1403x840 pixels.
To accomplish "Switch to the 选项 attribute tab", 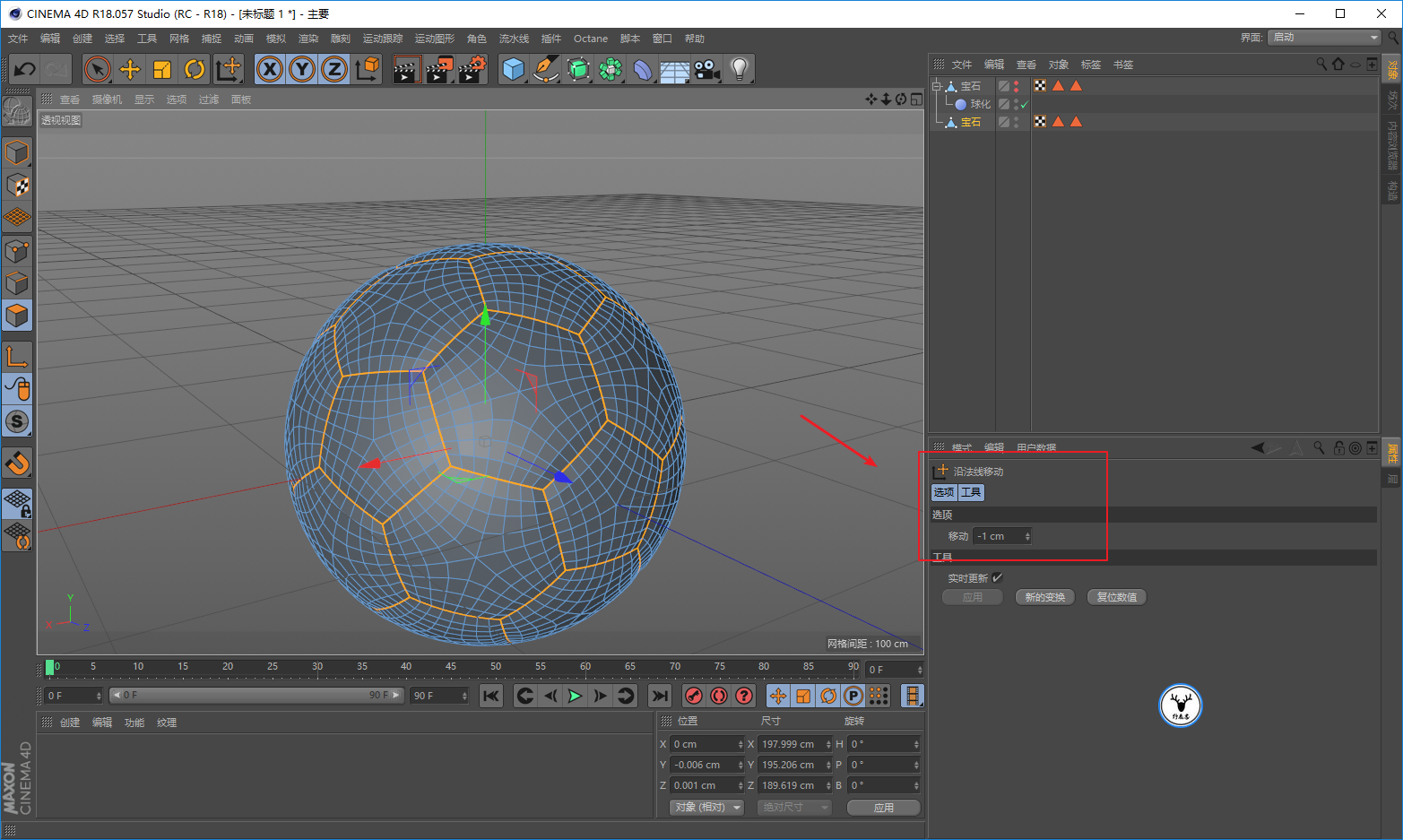I will (944, 492).
